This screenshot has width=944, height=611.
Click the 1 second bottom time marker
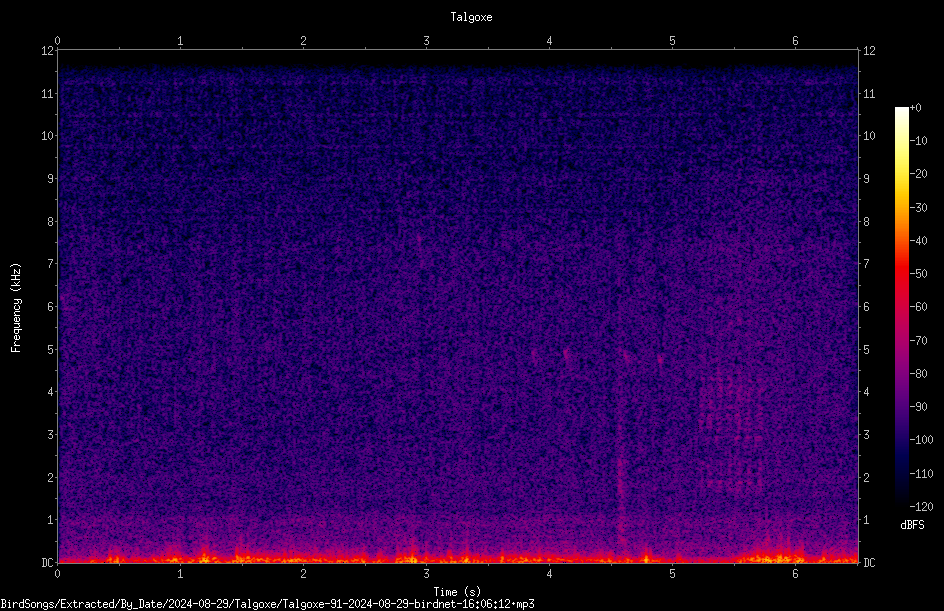point(180,574)
